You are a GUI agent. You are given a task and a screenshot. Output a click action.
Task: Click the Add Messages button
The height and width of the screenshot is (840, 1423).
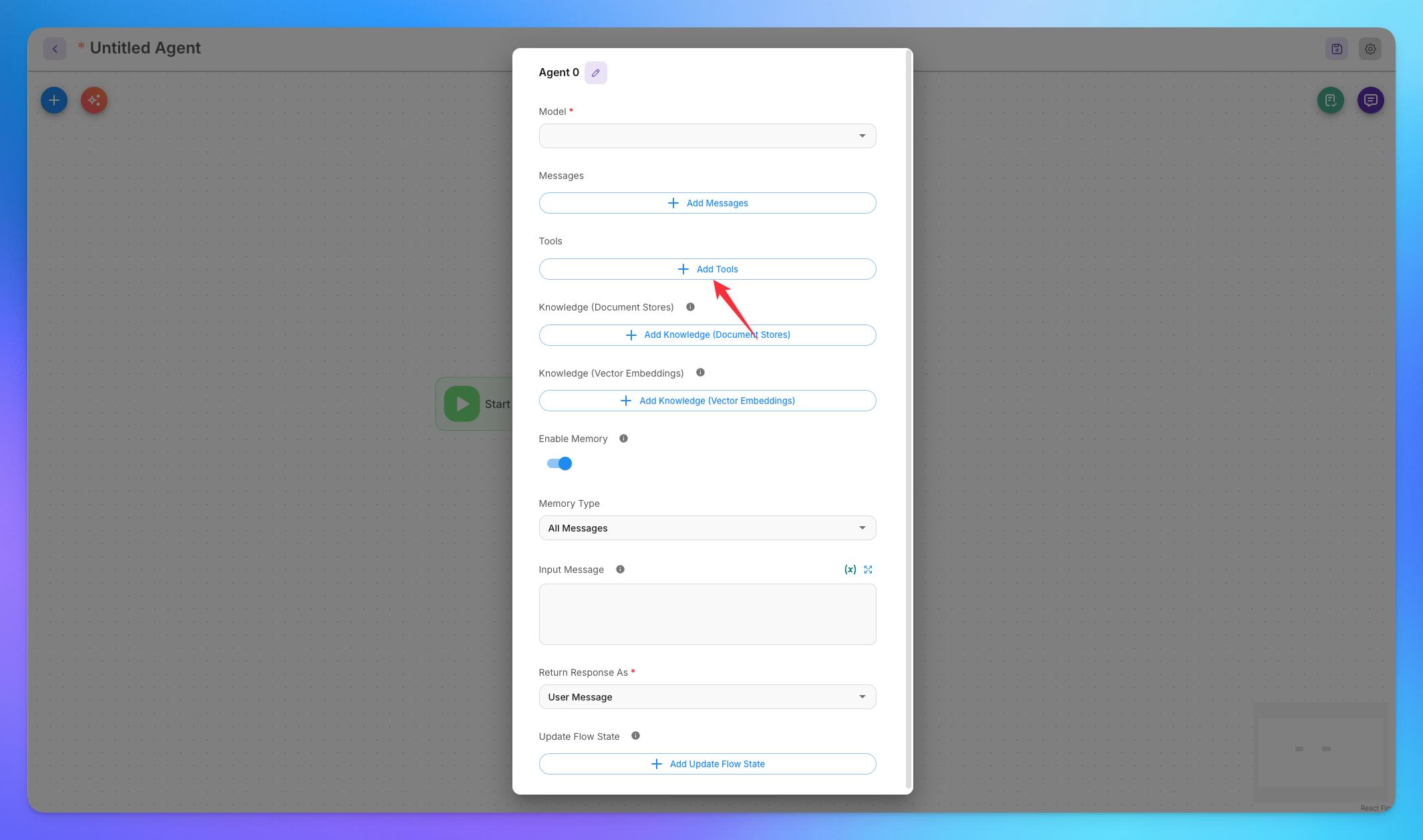[x=707, y=203]
